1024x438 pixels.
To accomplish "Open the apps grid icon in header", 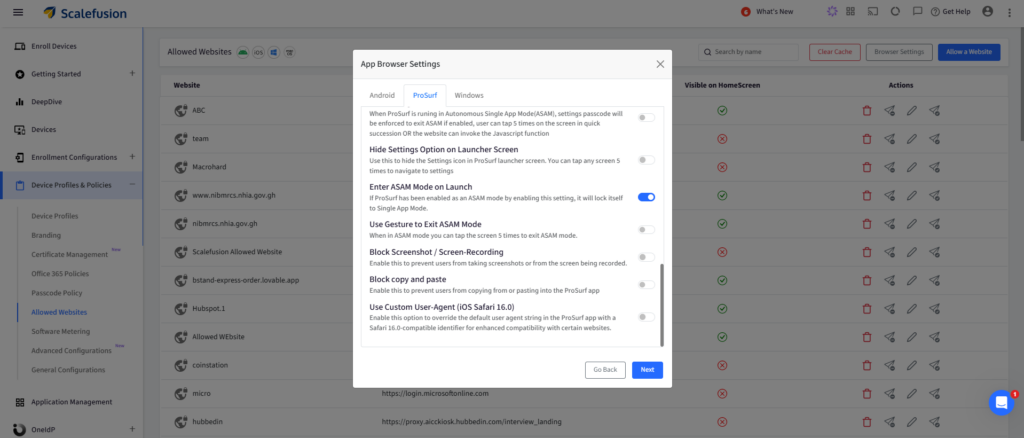I will 850,11.
